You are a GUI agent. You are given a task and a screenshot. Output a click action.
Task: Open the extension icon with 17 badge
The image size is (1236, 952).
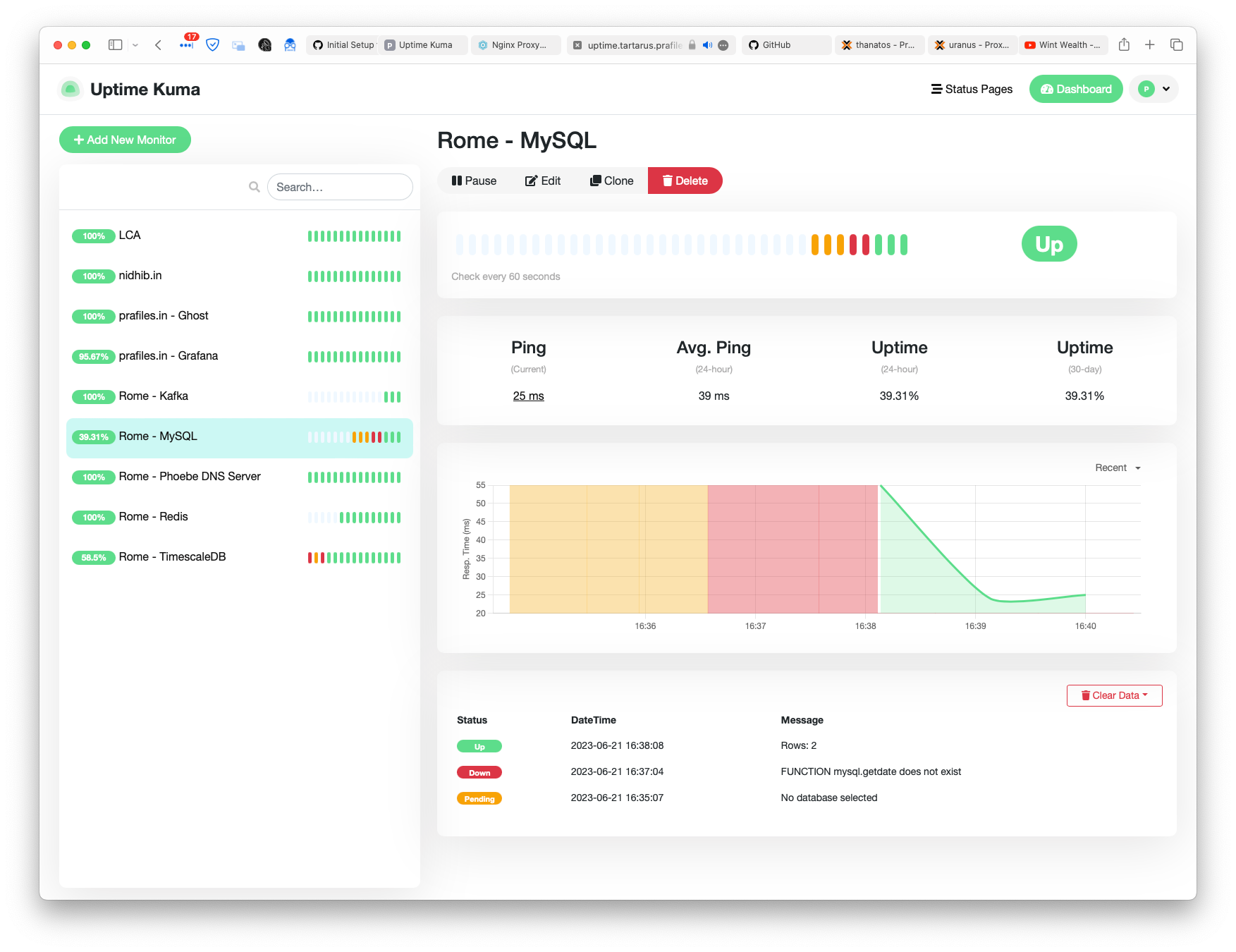tap(187, 44)
